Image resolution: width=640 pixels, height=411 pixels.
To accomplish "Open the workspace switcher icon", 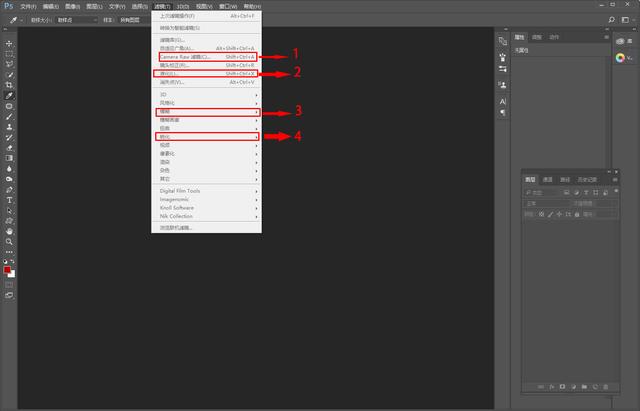I will coord(625,20).
